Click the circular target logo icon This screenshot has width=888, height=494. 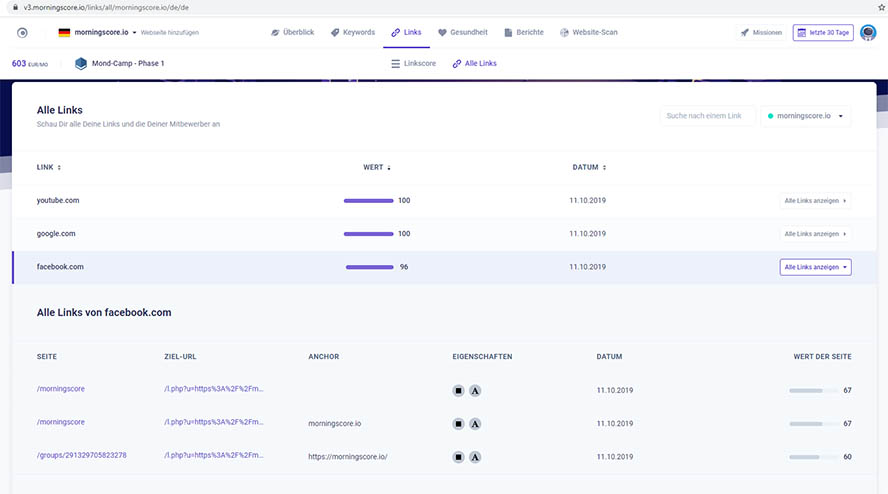(x=22, y=33)
